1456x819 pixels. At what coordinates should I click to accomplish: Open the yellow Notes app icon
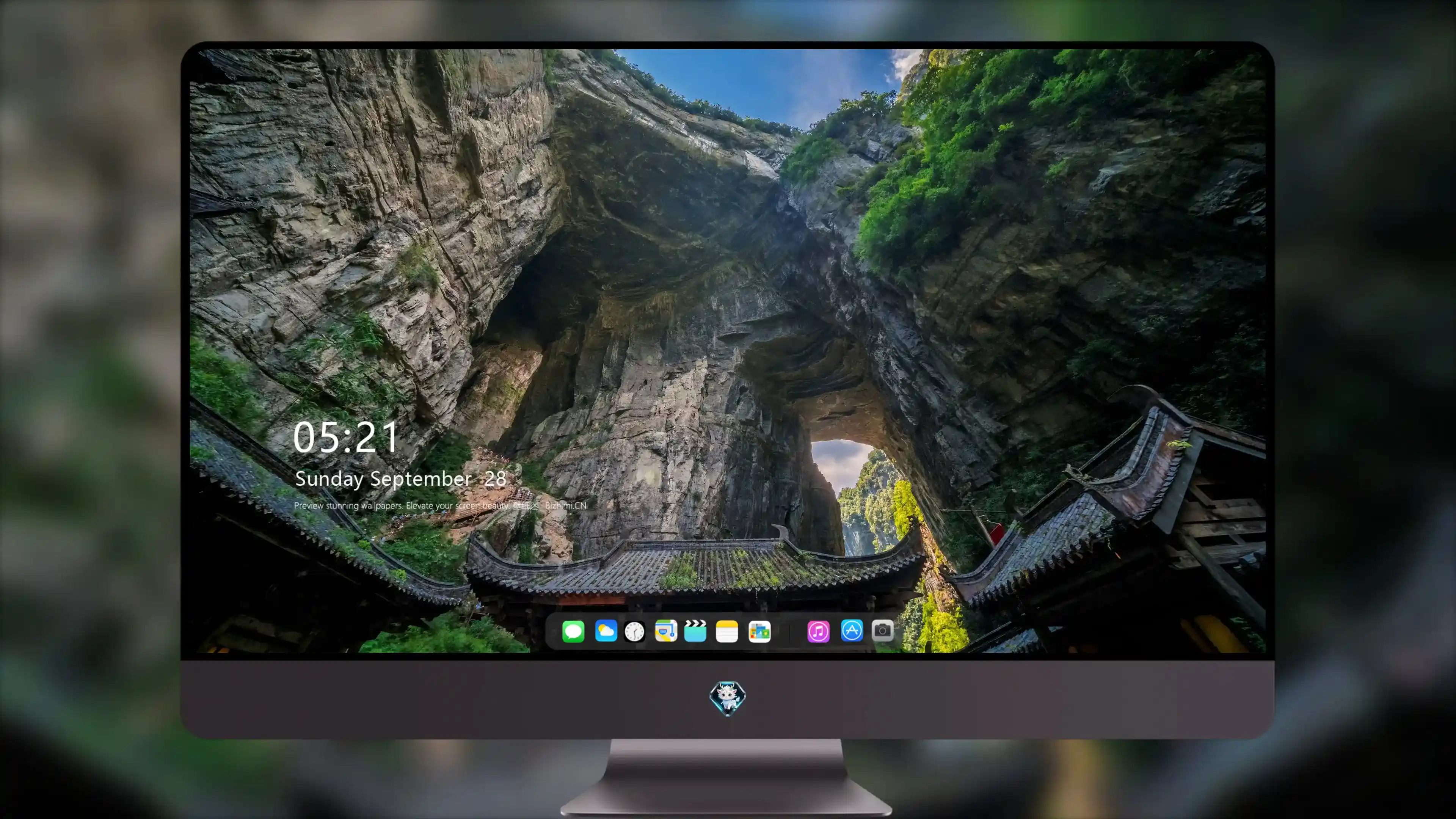click(727, 631)
